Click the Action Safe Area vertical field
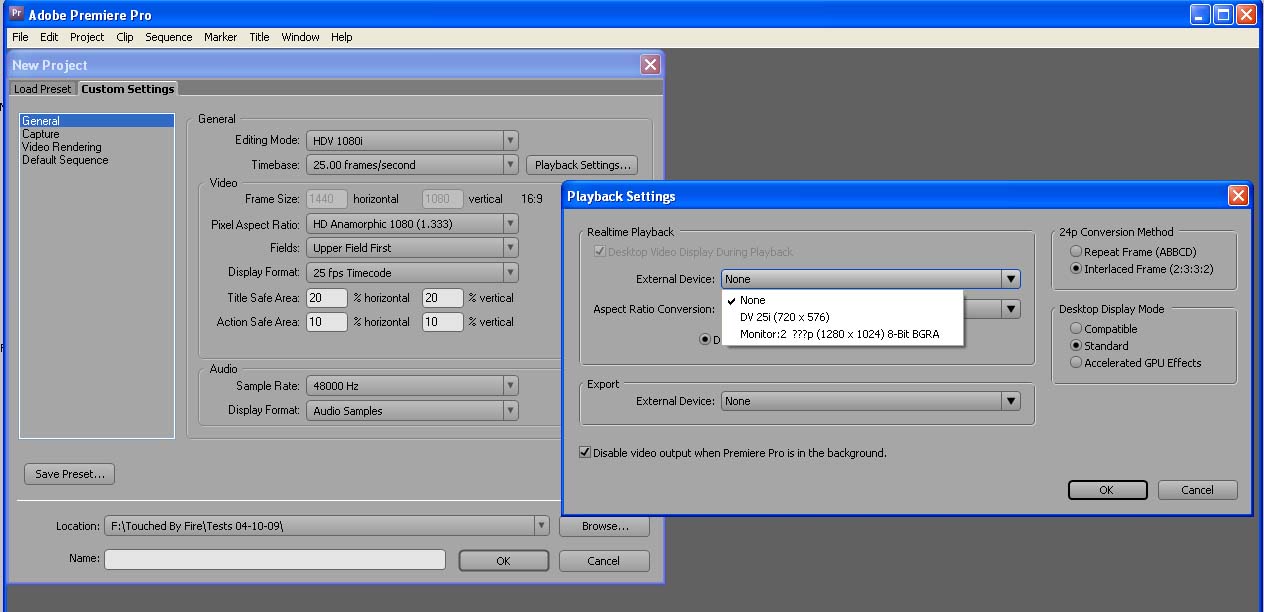1264x612 pixels. pyautogui.click(x=442, y=322)
